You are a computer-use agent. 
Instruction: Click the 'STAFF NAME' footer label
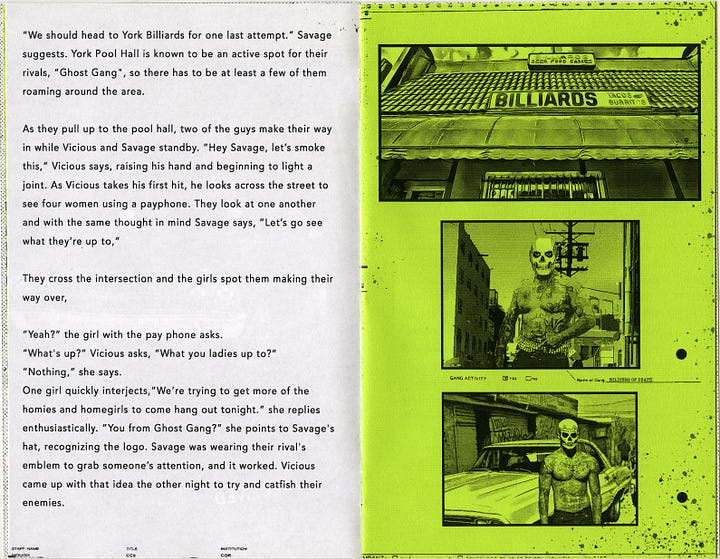coord(25,548)
